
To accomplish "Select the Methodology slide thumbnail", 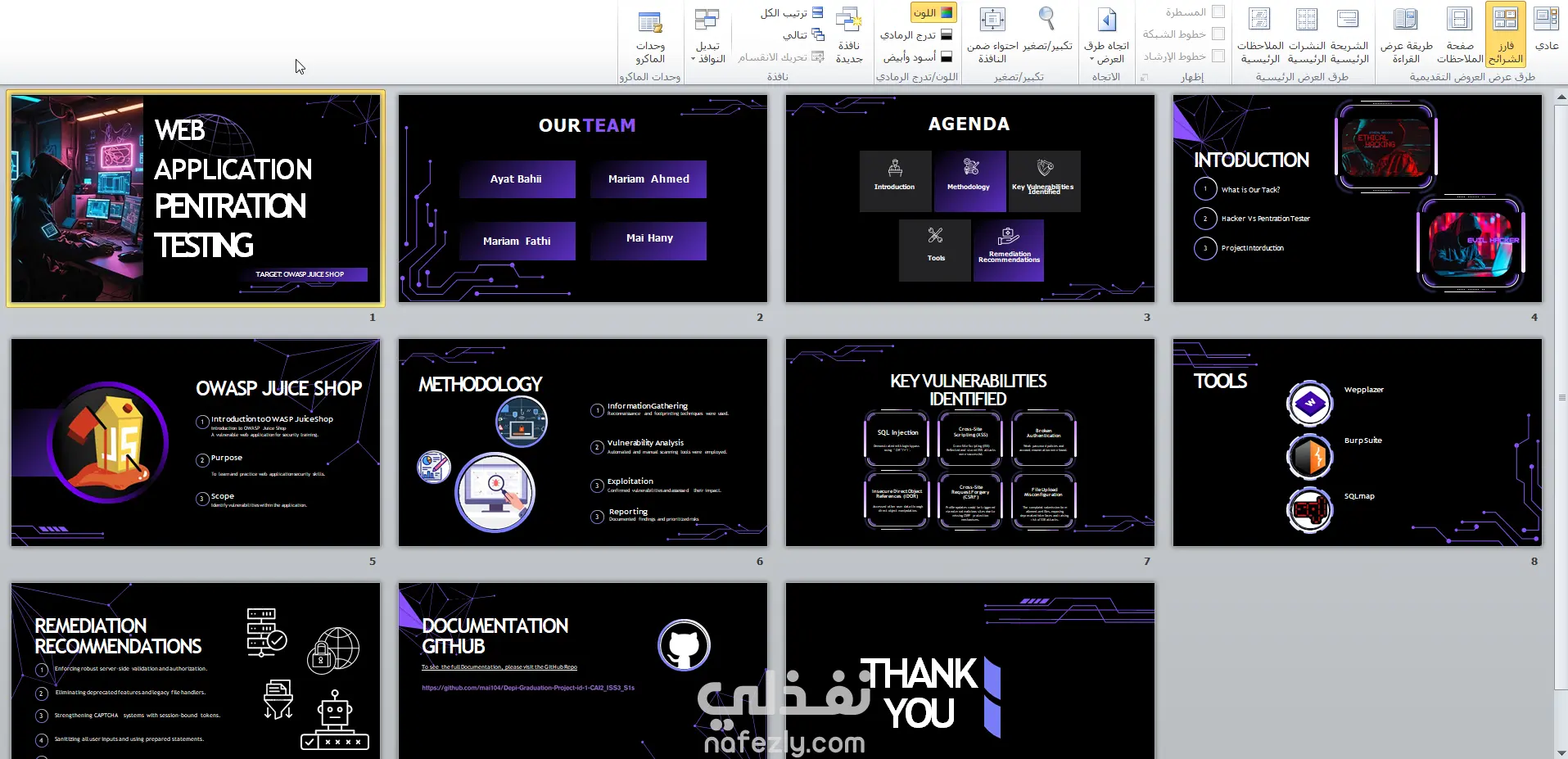I will (x=583, y=442).
